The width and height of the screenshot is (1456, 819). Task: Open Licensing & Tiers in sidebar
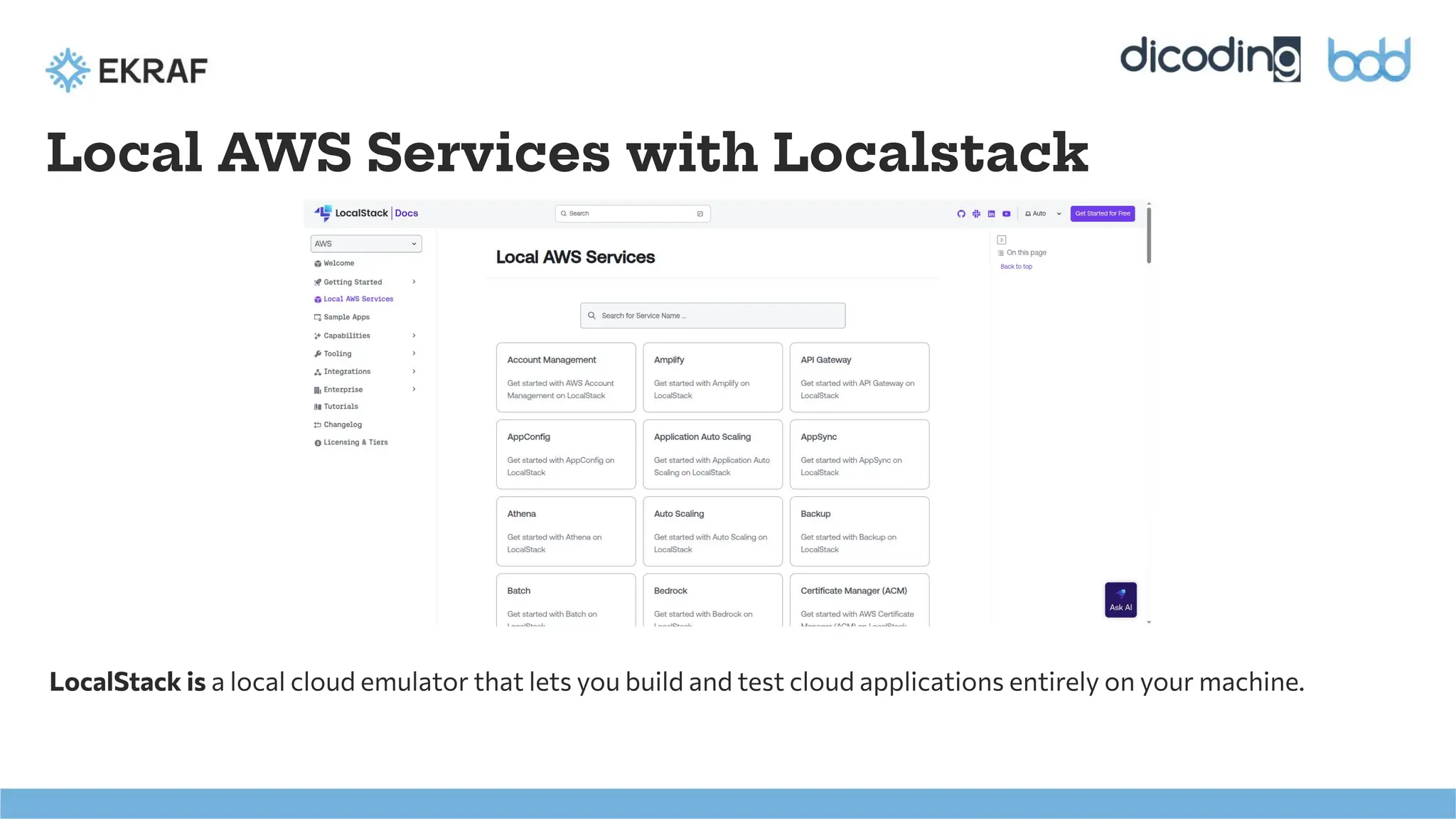click(x=356, y=442)
